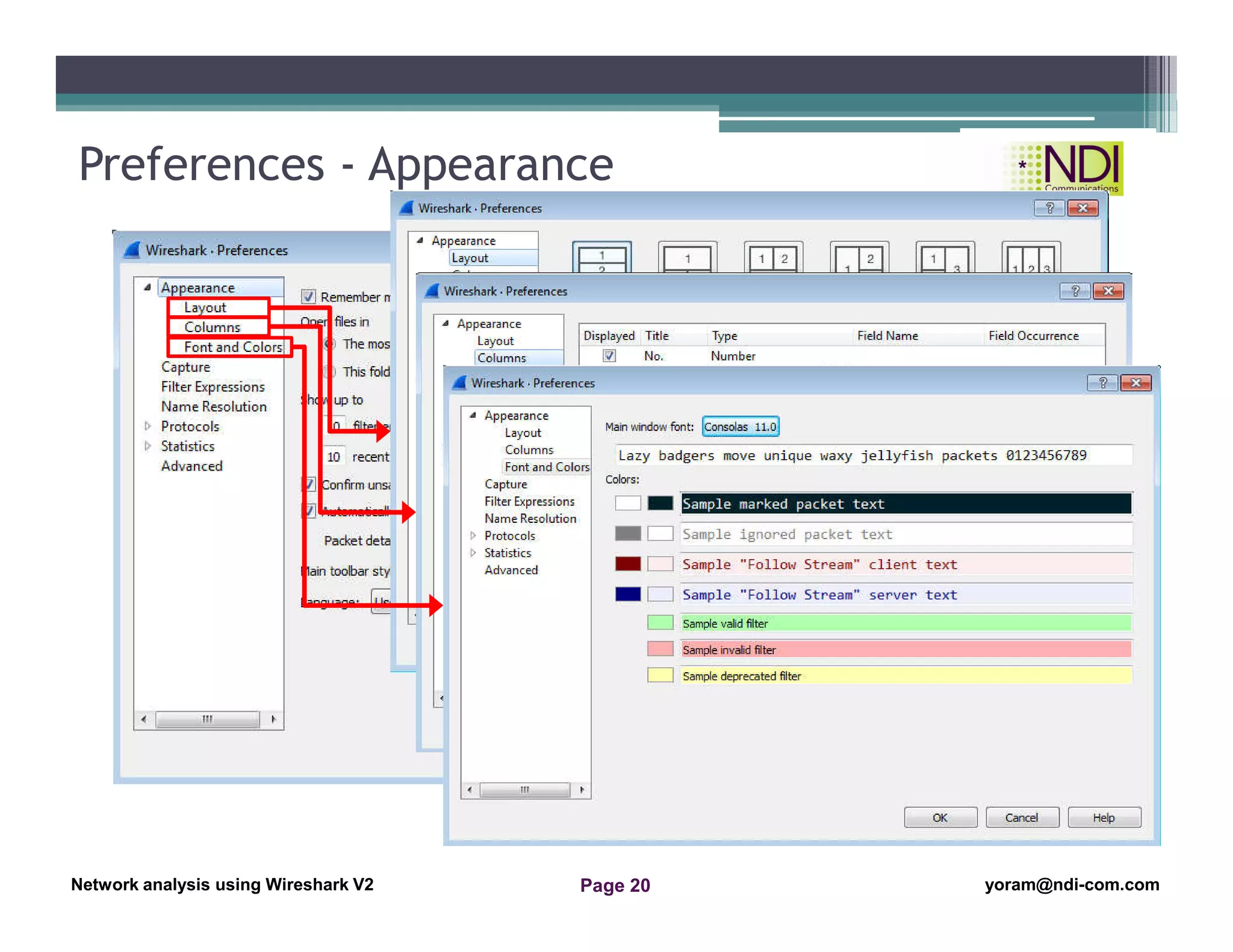Select Filter Expressions in leftmost tree
Screen dimensions: 1233x952
(213, 387)
